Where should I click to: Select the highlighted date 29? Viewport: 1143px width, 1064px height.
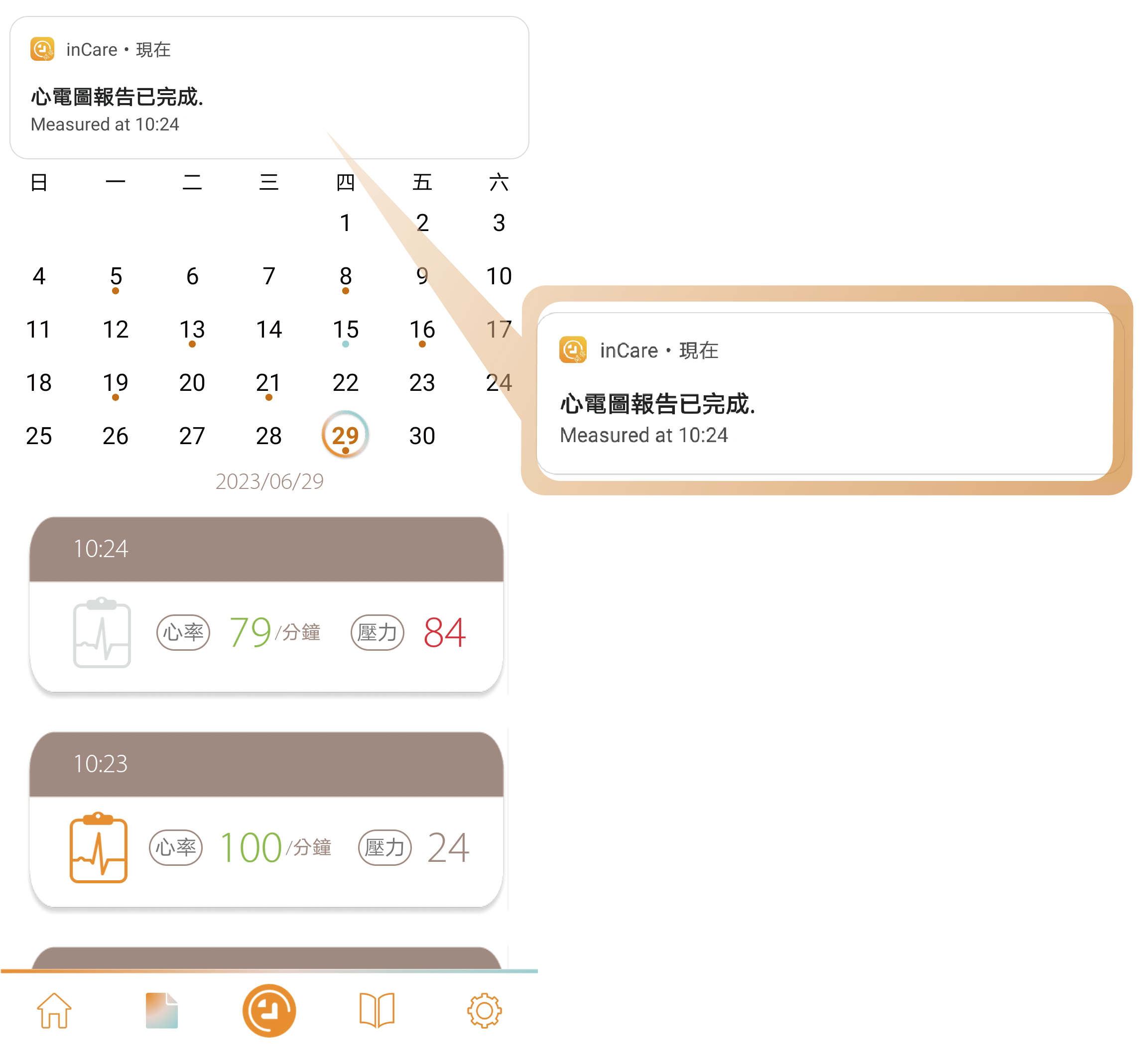point(345,435)
